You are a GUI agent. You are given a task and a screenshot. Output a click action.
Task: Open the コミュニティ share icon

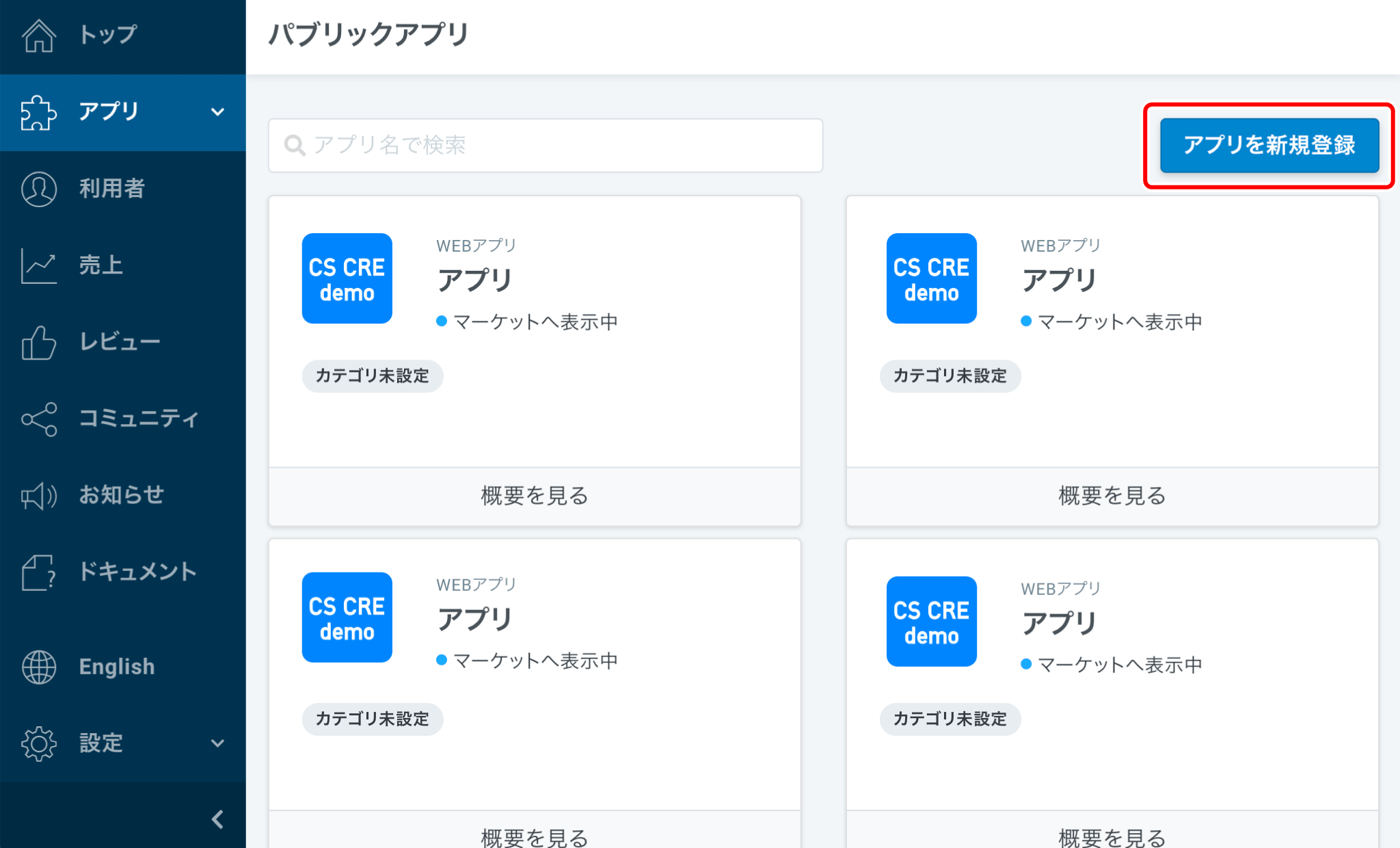(39, 419)
